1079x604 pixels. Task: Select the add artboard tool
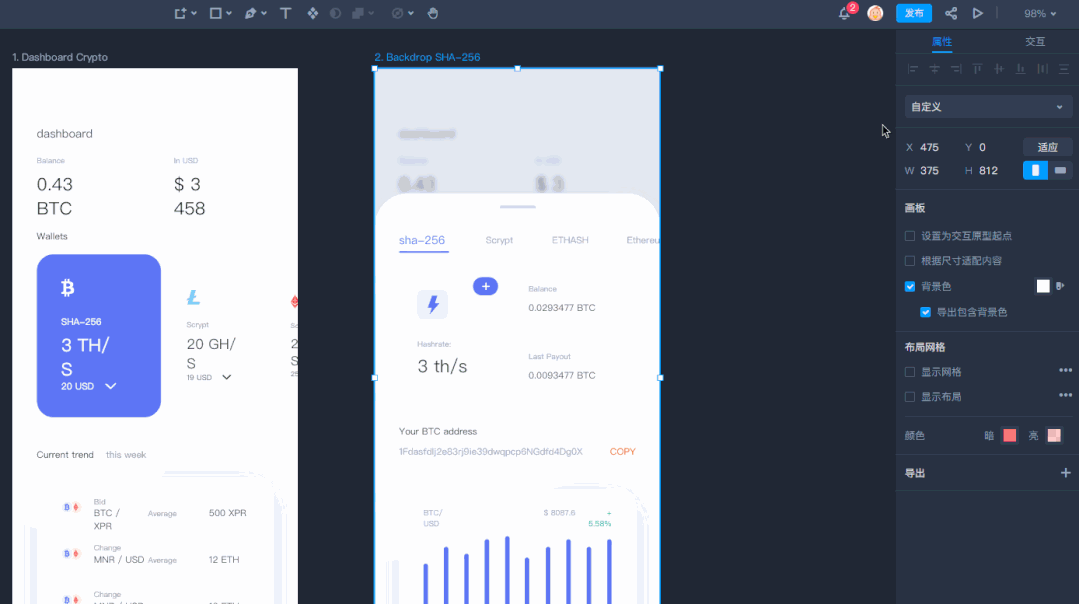tap(180, 13)
